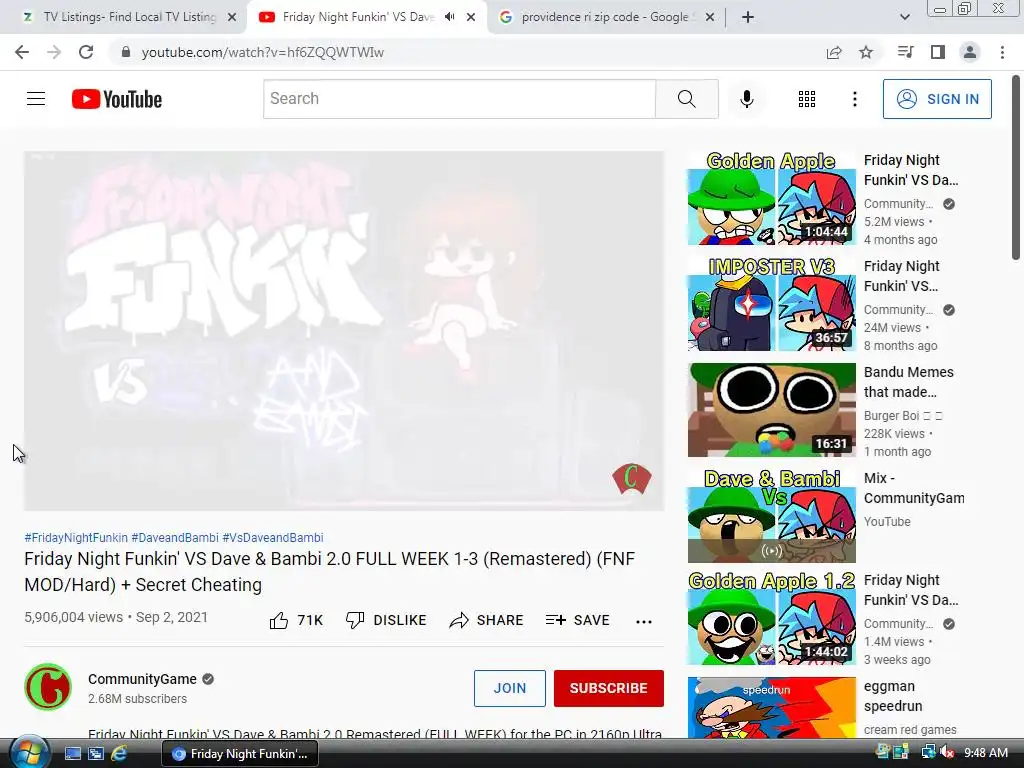The width and height of the screenshot is (1024, 768).
Task: Switch to providence ri zip code tab
Action: point(606,17)
